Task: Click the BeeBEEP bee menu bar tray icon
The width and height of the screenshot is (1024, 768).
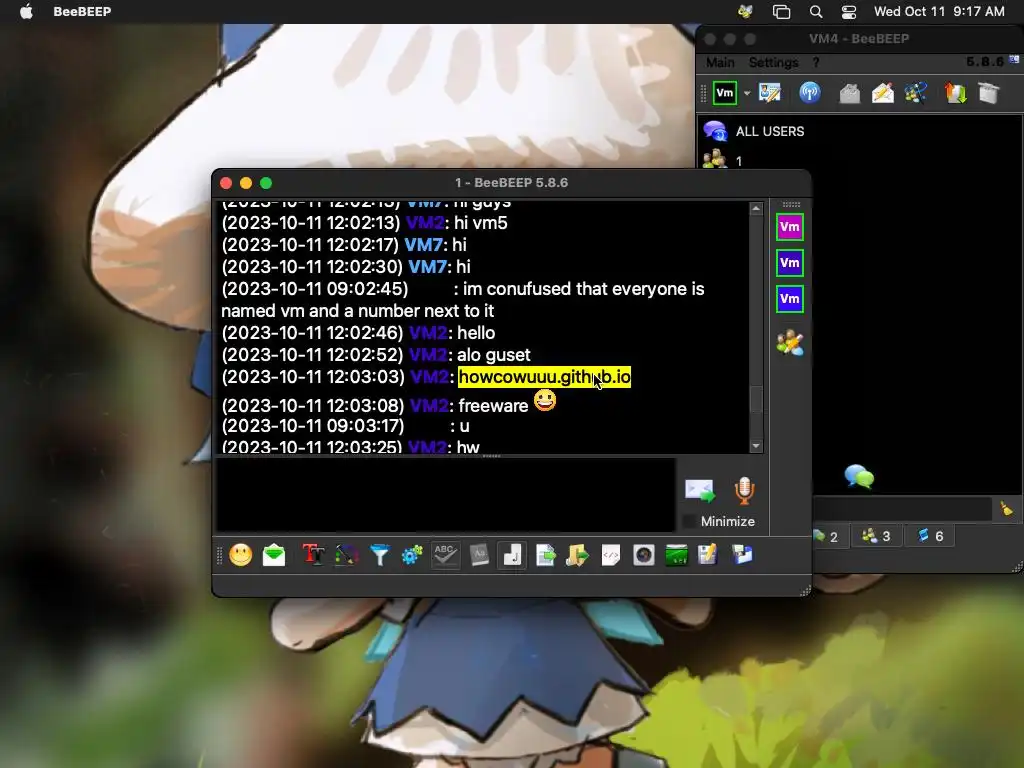Action: pos(745,11)
